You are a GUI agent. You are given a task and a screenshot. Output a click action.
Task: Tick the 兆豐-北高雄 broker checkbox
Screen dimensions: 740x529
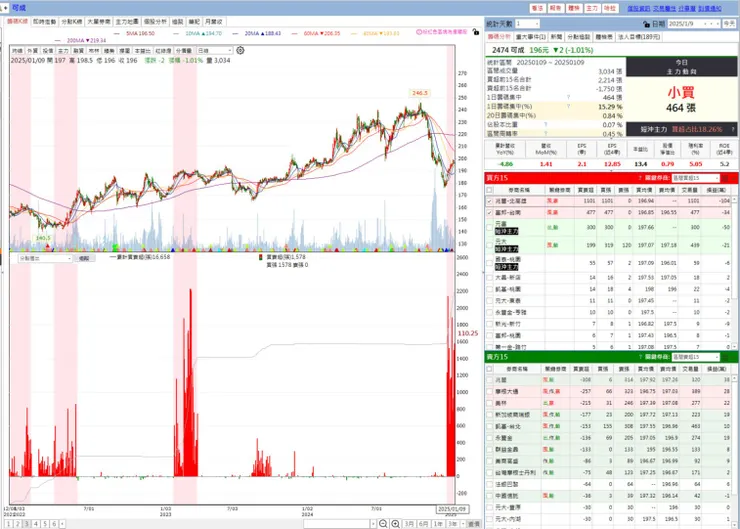pos(489,201)
